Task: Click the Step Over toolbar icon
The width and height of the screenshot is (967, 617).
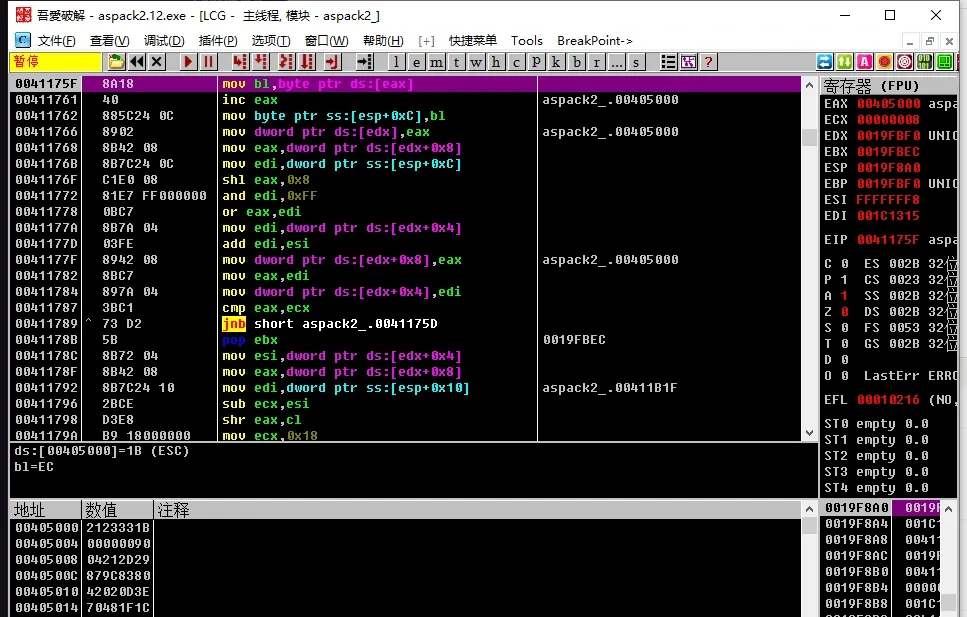Action: 261,62
